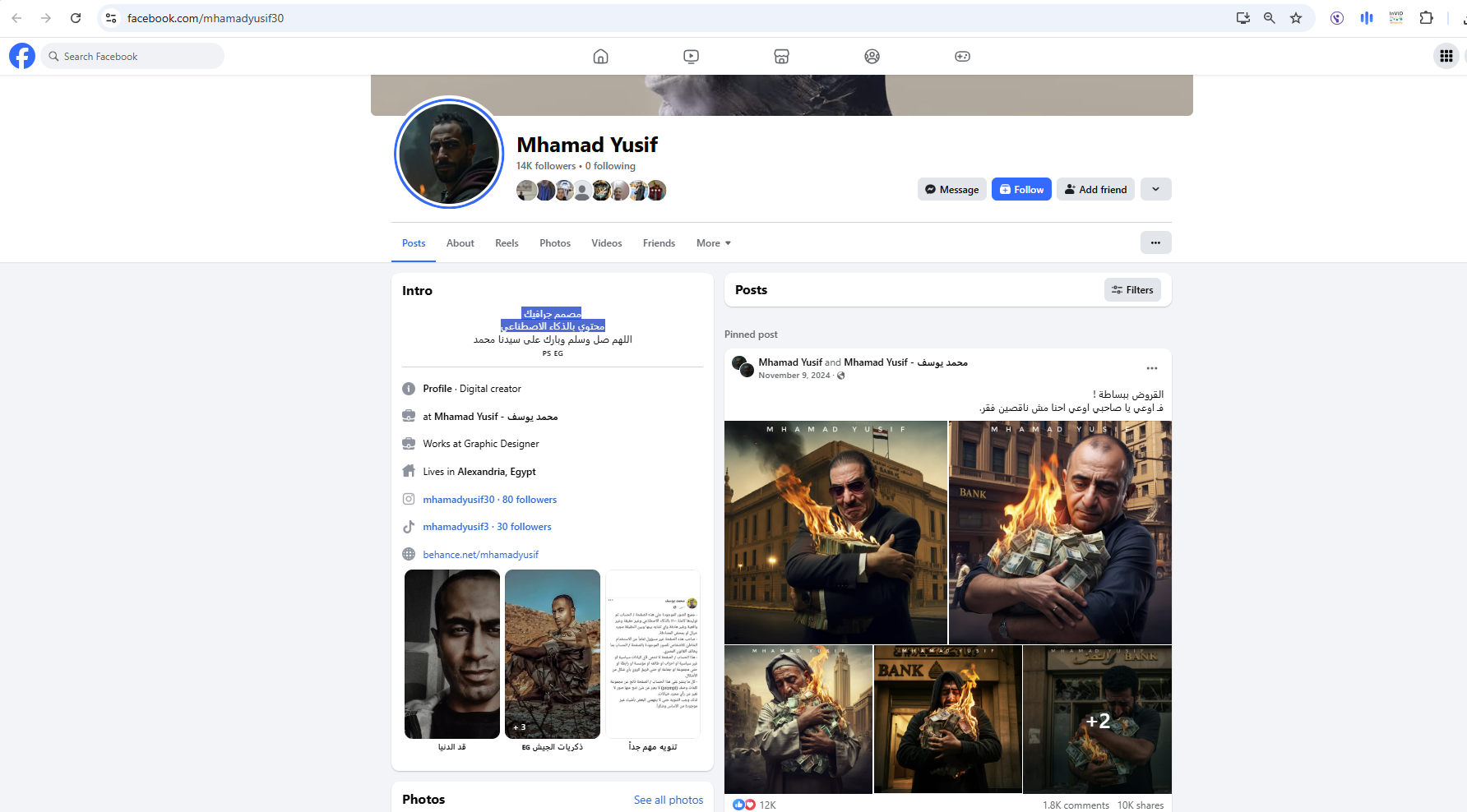The height and width of the screenshot is (812, 1467).
Task: Open the behance.net/mhamadyusif link
Action: point(480,555)
